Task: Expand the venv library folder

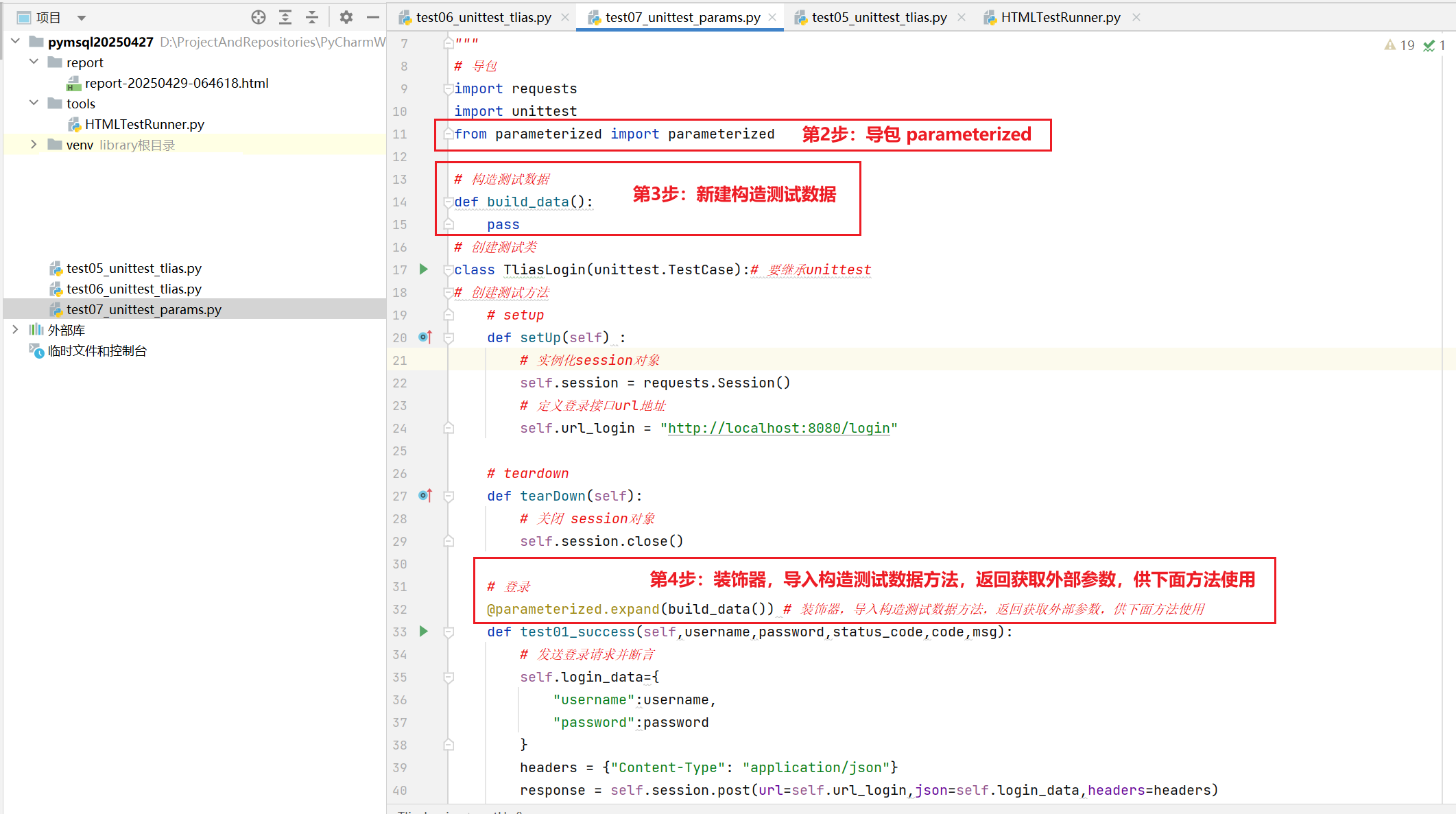Action: tap(34, 145)
